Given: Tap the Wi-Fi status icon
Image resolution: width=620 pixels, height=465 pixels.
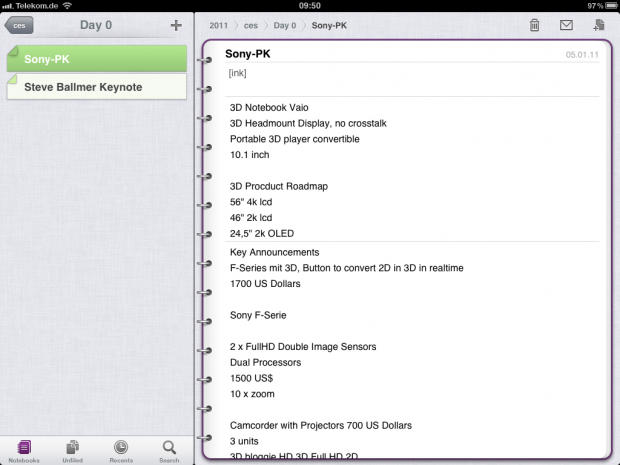Looking at the screenshot, I should tap(68, 6).
